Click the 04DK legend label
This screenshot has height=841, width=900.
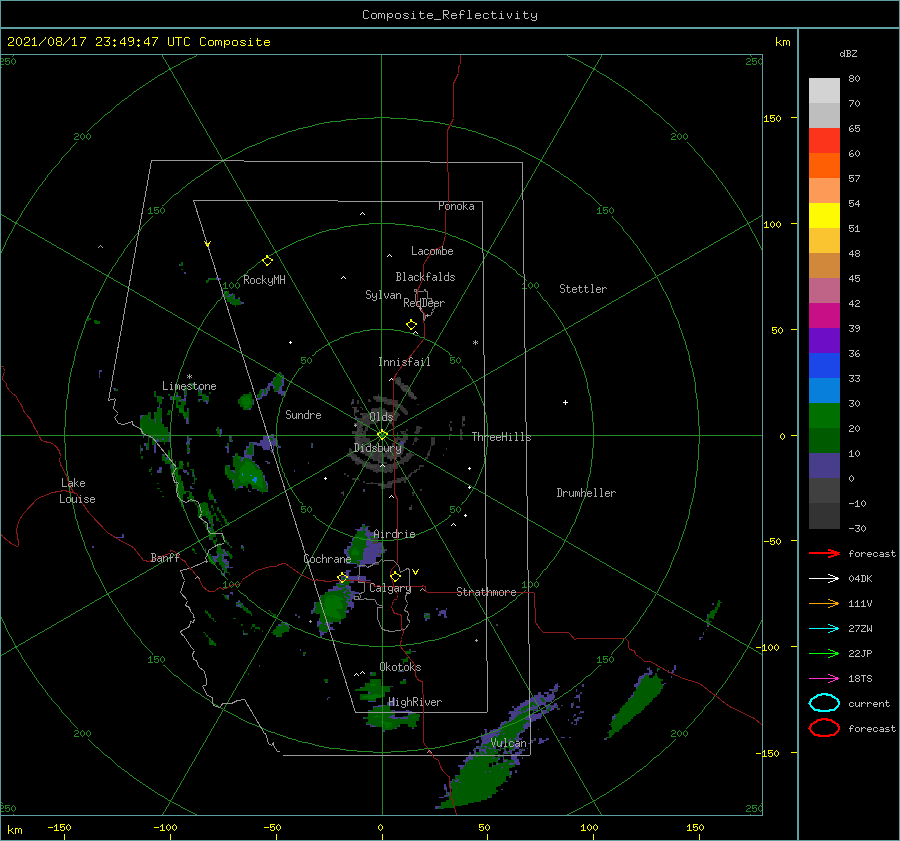[x=860, y=578]
